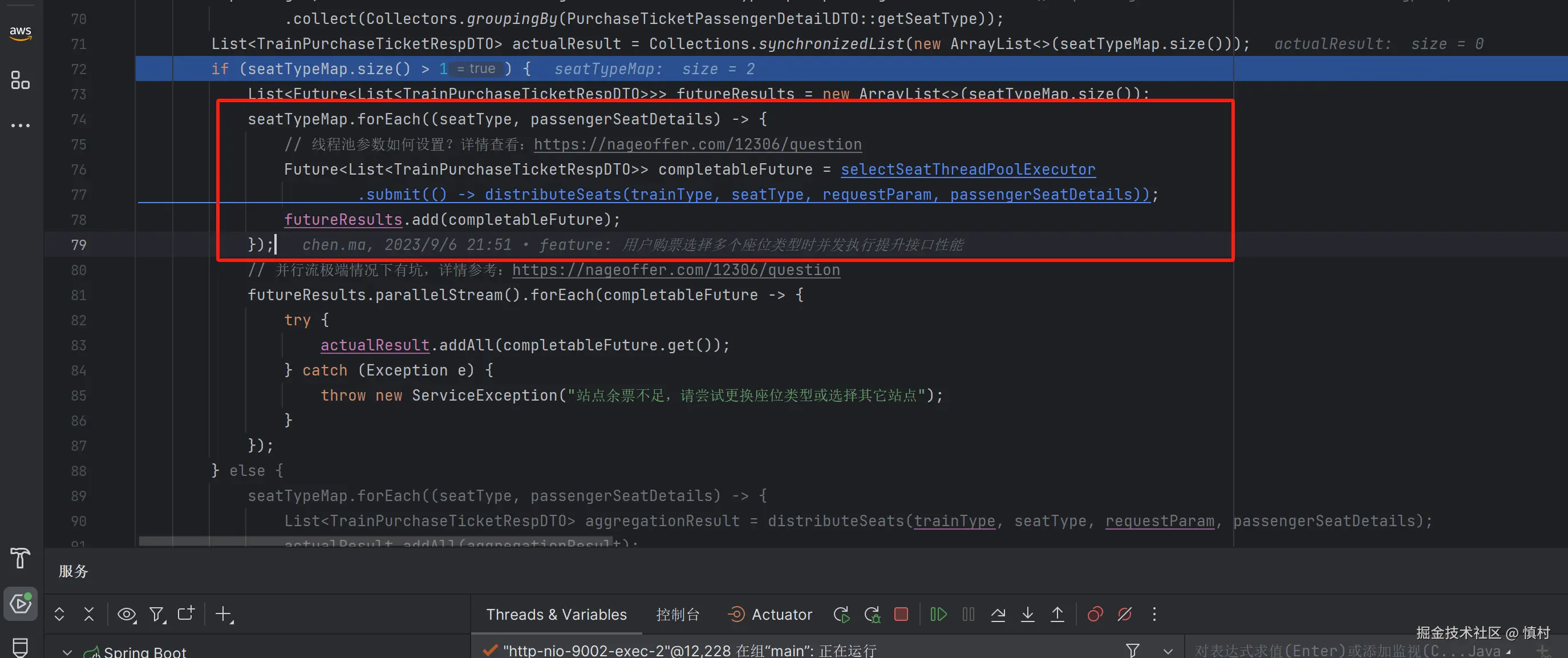Collapse the Spring Boot tree node
The height and width of the screenshot is (658, 1568).
pos(67,652)
